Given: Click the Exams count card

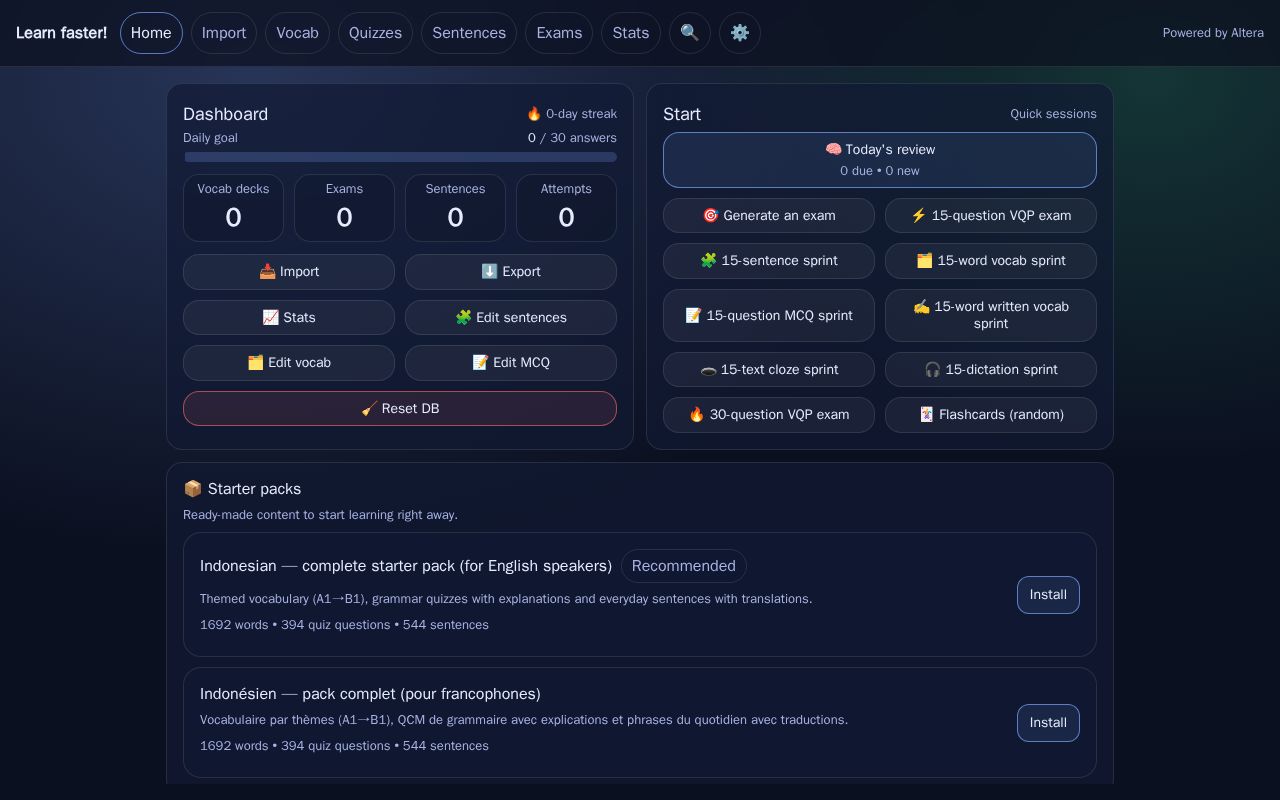Looking at the screenshot, I should (344, 208).
